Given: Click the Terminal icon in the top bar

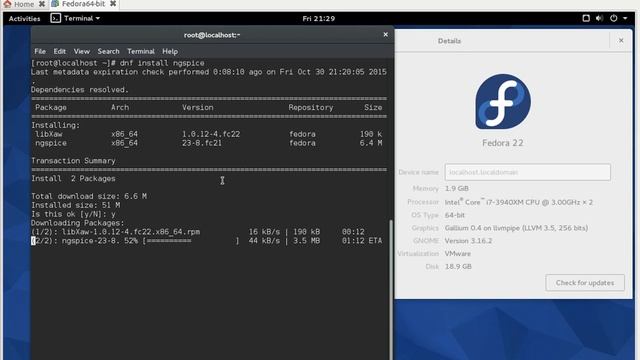Looking at the screenshot, I should click(56, 18).
